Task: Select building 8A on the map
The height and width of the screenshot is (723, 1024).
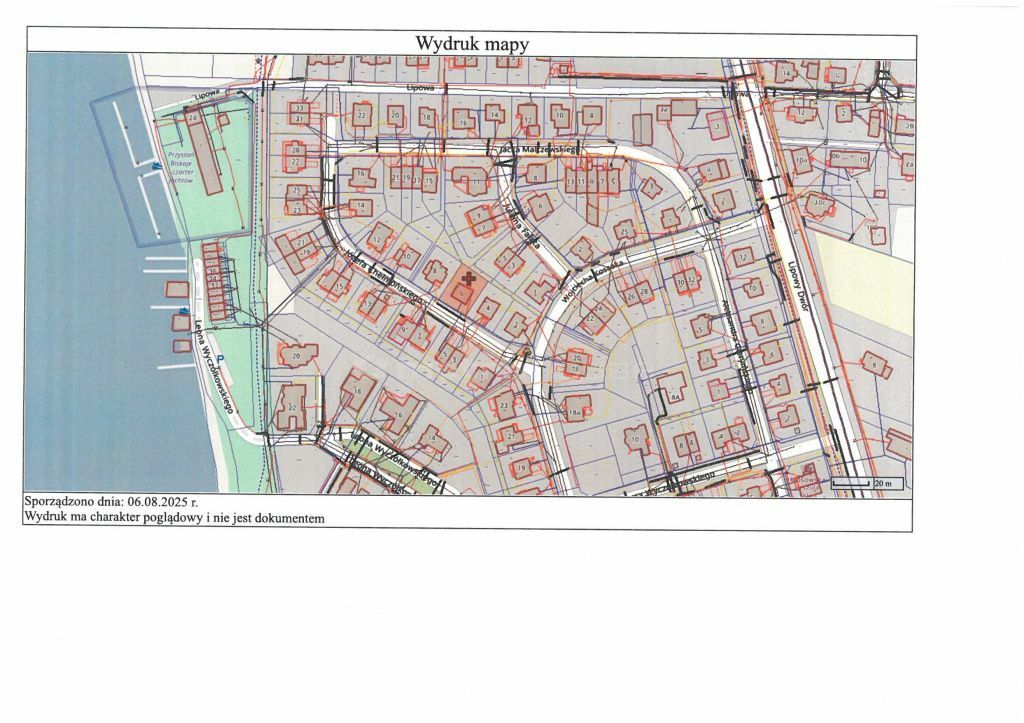Action: pos(674,397)
